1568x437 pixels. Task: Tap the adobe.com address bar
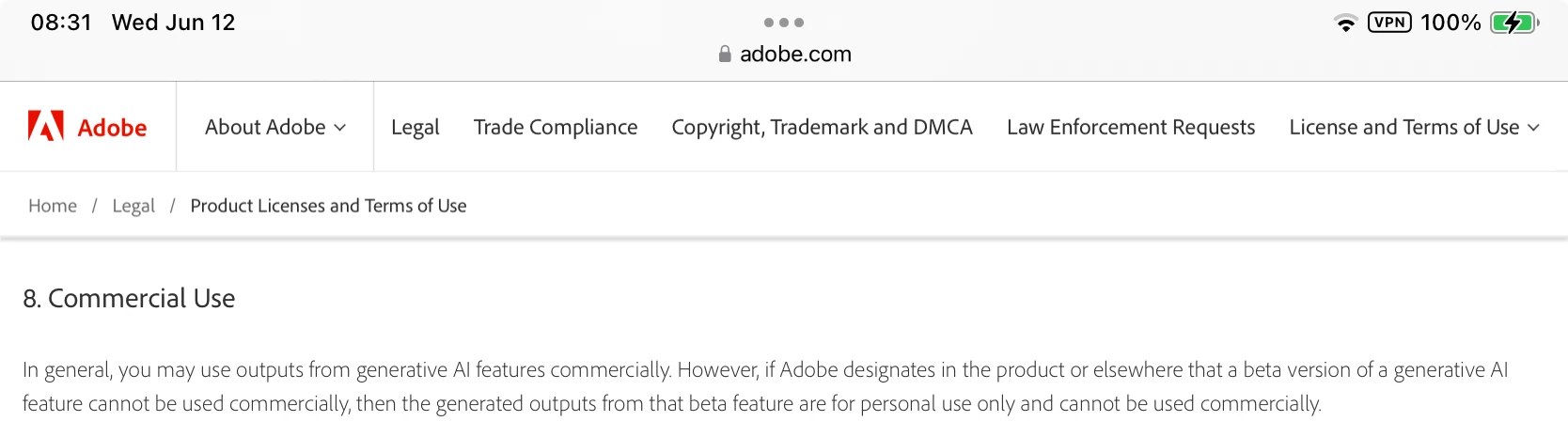click(x=795, y=55)
